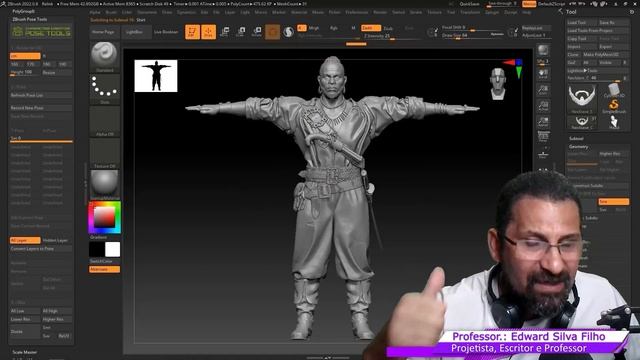
Task: Open the Brush menu
Action: tap(111, 12)
